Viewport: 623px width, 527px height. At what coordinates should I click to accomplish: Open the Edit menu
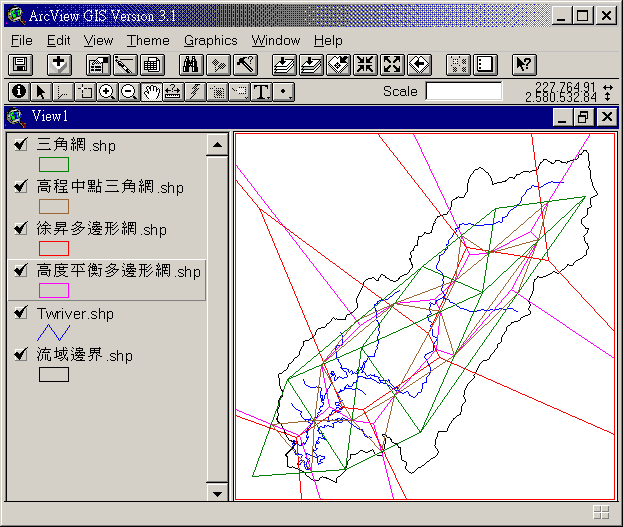coord(58,41)
